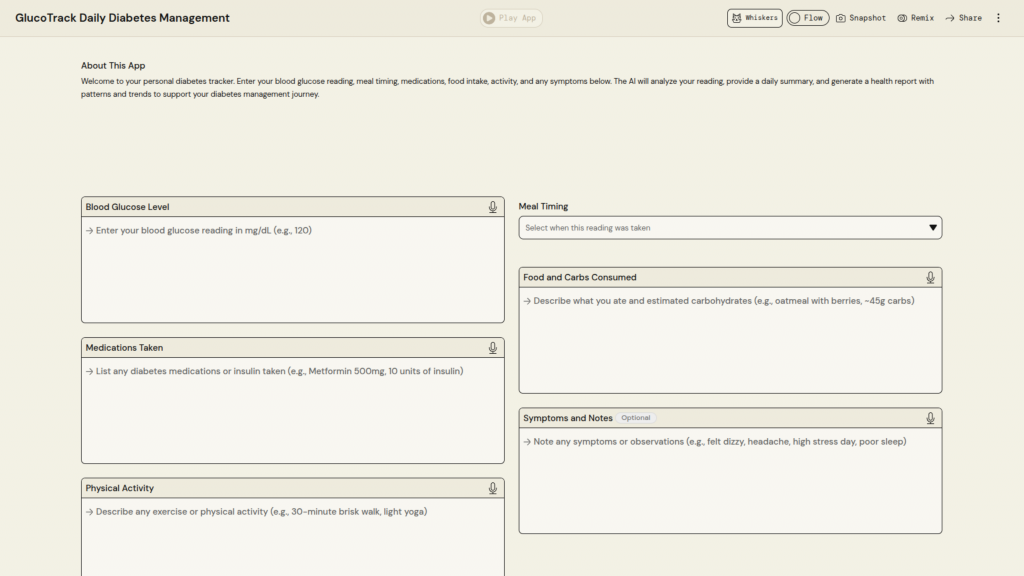
Task: Click microphone icon in Medications Taken field
Action: (493, 348)
